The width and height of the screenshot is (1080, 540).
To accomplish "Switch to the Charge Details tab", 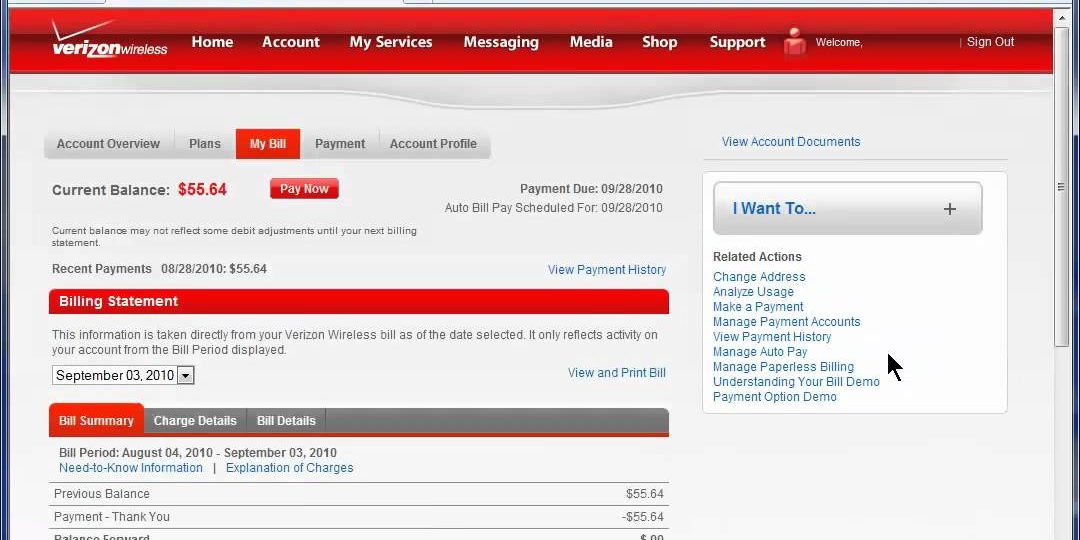I will click(195, 421).
